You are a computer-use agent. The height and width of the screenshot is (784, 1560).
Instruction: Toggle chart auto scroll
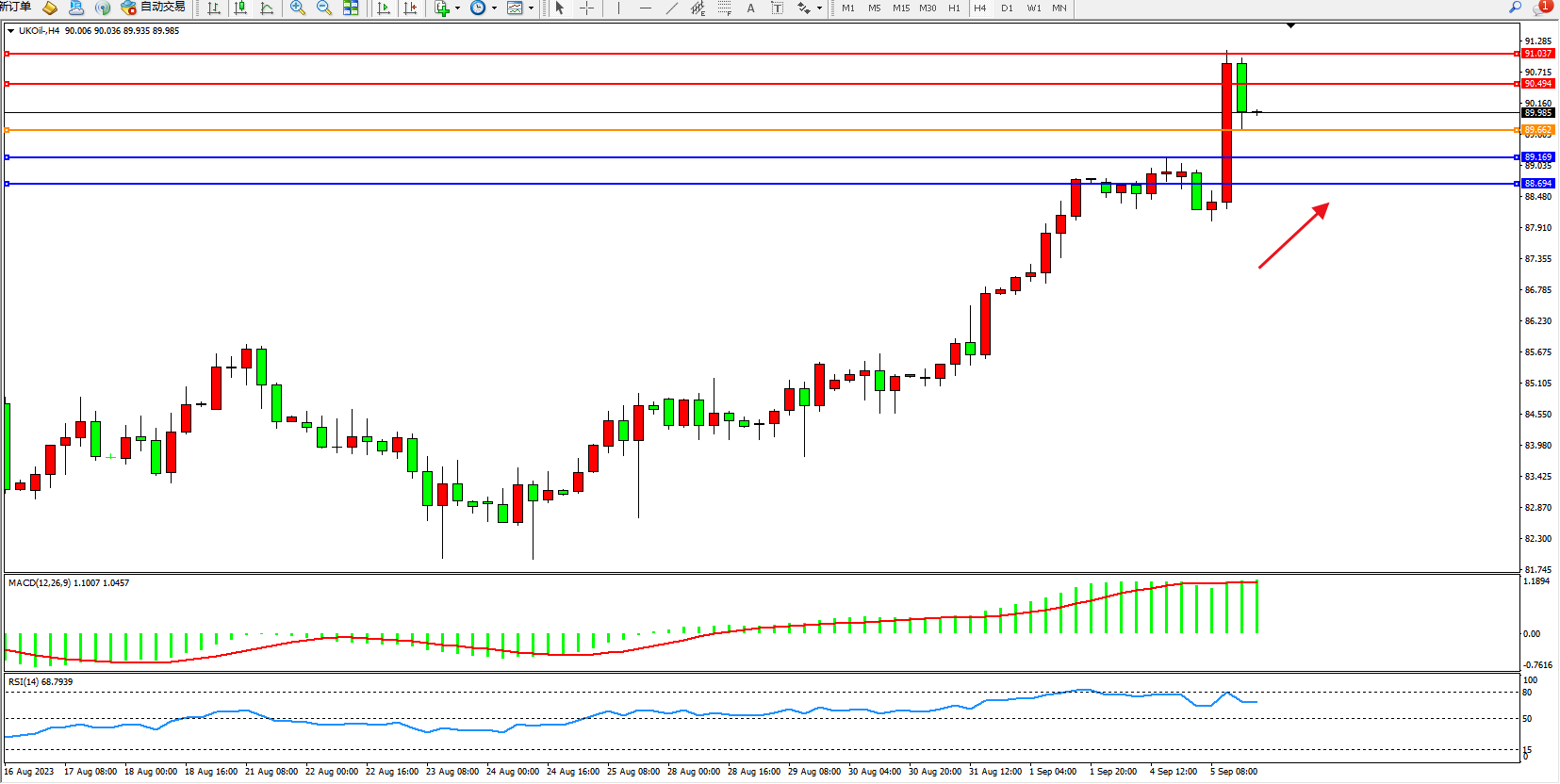click(384, 8)
